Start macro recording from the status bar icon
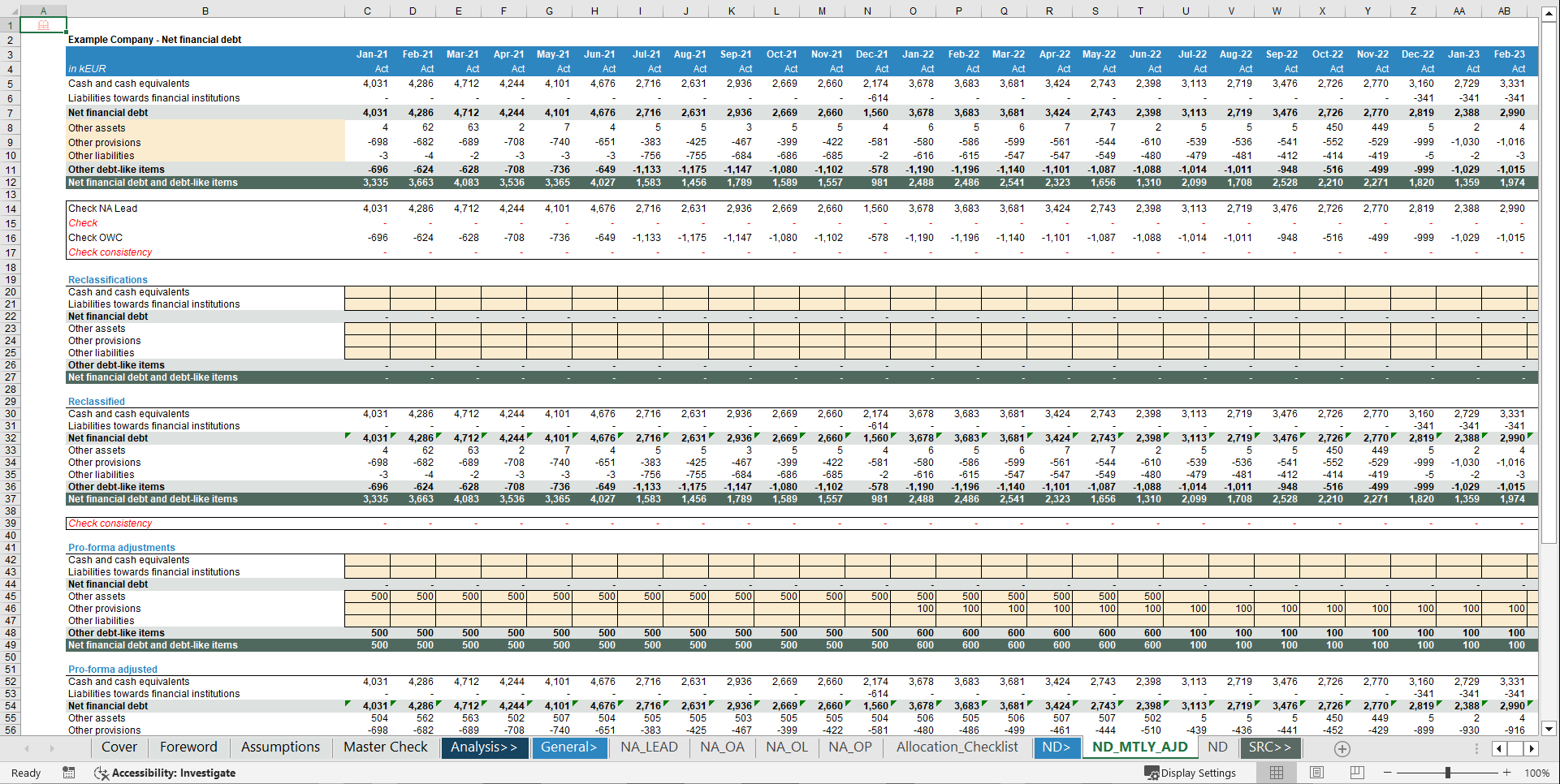 tap(69, 773)
